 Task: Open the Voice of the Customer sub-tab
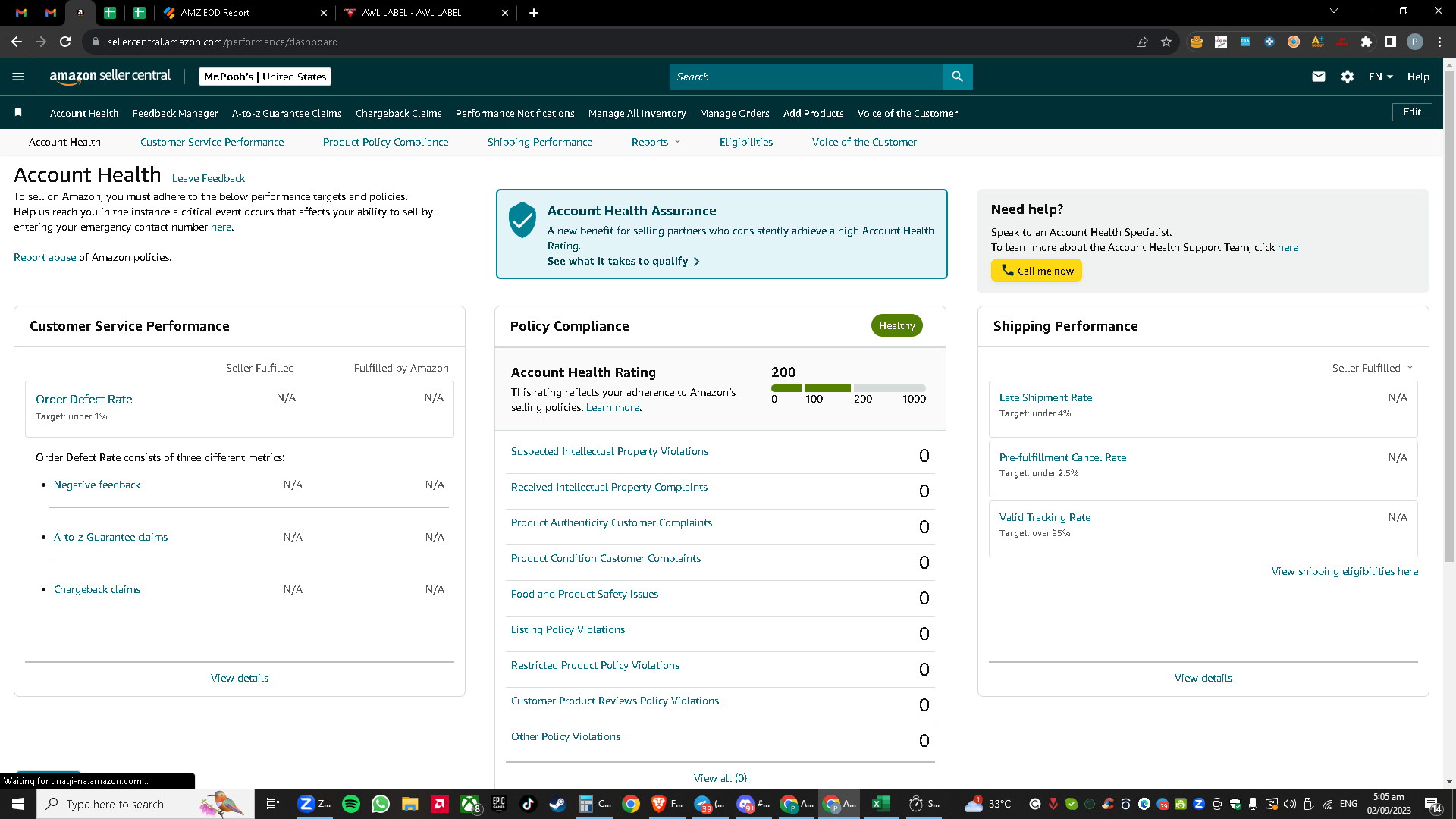[x=864, y=142]
